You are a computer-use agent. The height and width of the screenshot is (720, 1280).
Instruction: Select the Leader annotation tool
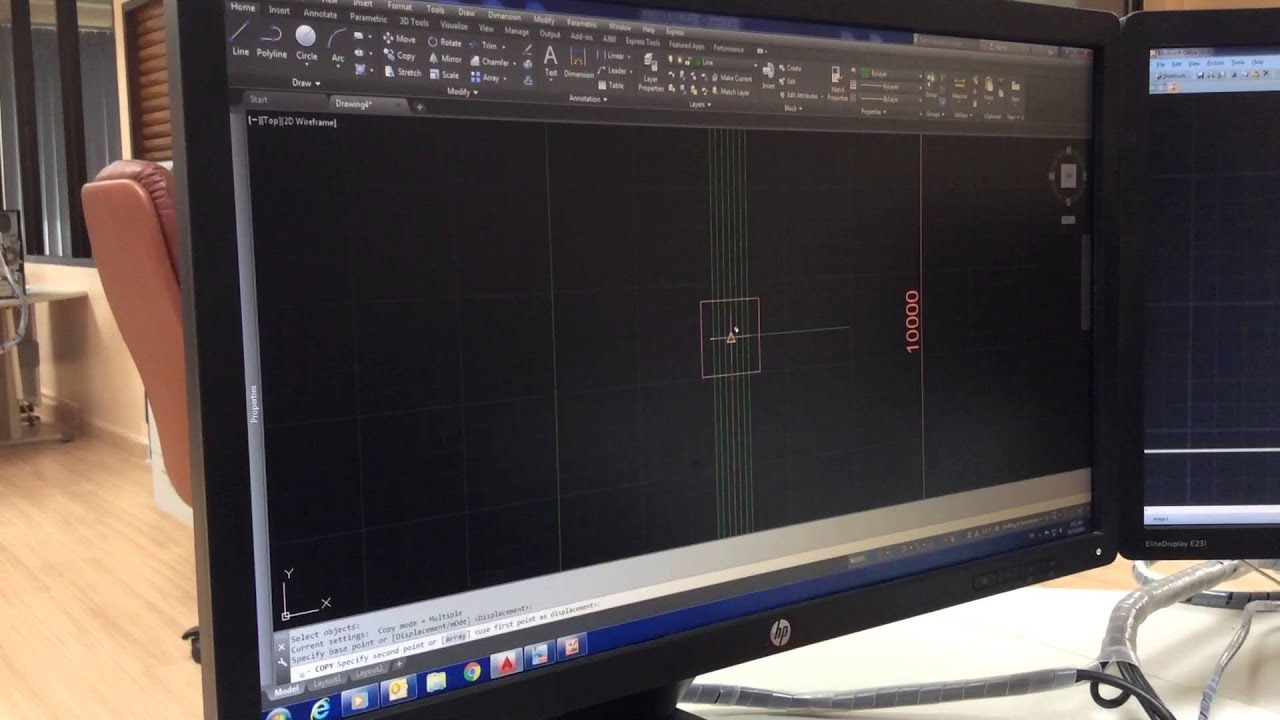click(x=613, y=71)
